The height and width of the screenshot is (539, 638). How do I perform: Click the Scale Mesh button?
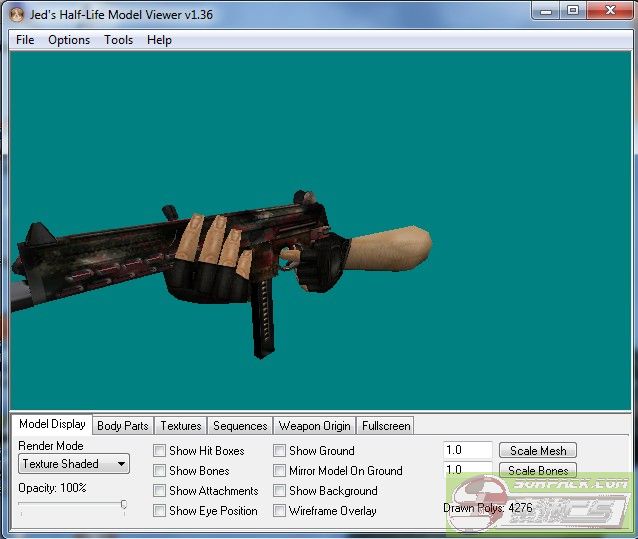tap(538, 451)
